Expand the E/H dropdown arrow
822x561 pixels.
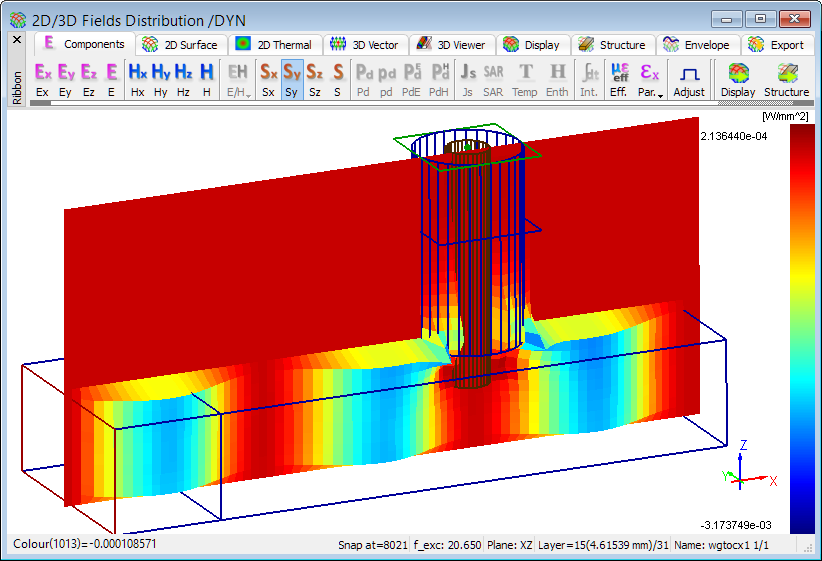238,91
